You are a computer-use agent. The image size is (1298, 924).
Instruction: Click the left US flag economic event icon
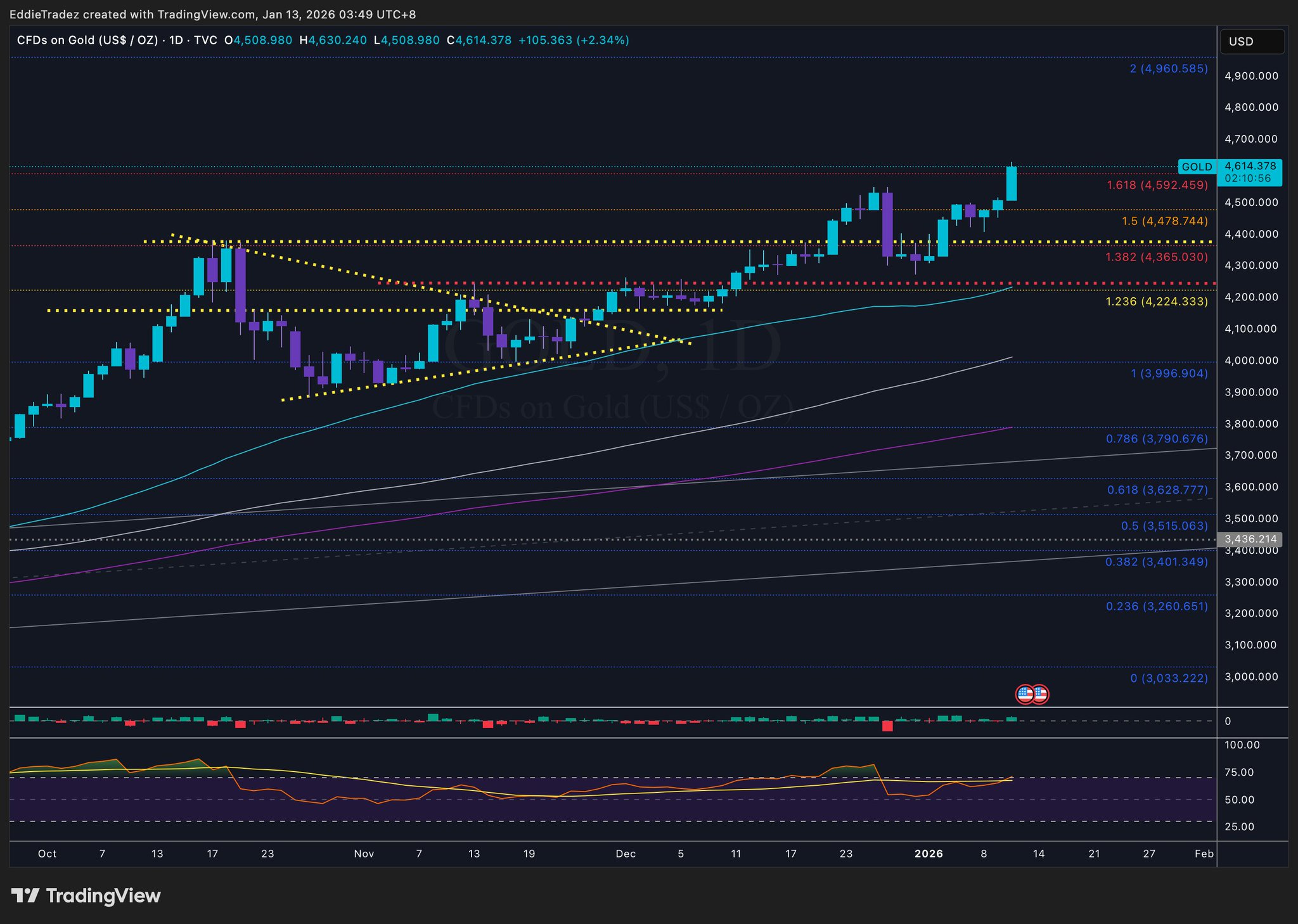coord(1025,695)
